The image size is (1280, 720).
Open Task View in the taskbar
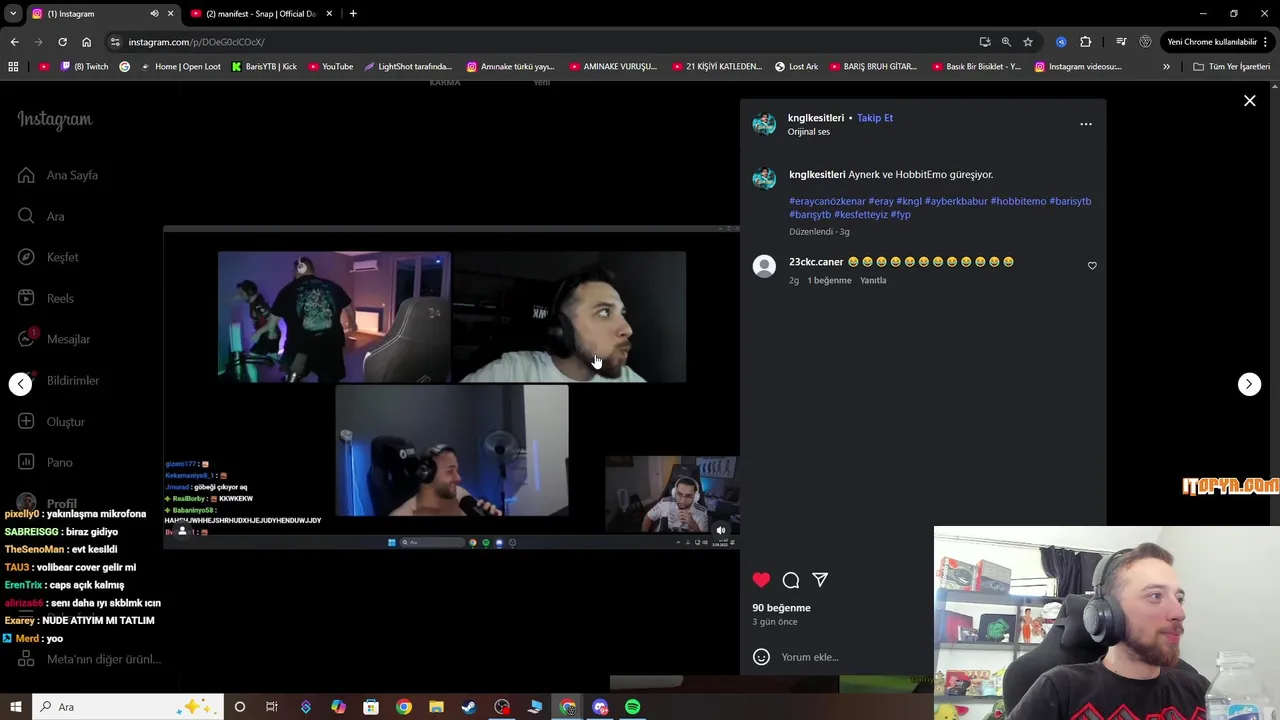click(x=272, y=707)
